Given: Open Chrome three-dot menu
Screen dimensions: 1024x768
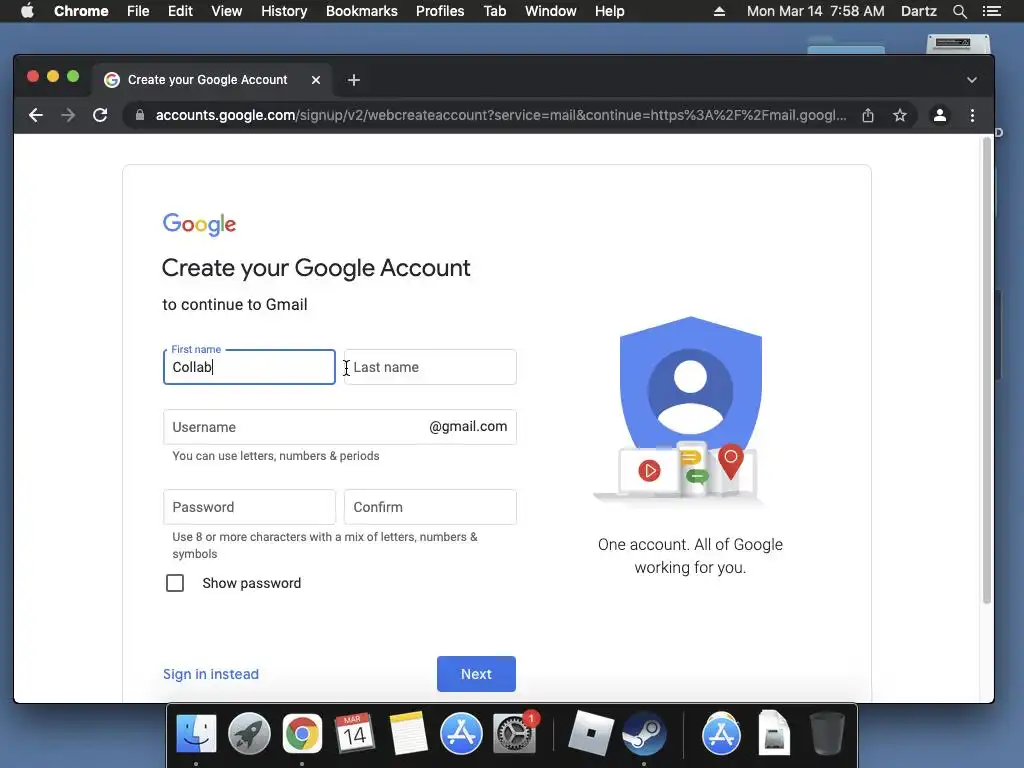Looking at the screenshot, I should (x=972, y=116).
